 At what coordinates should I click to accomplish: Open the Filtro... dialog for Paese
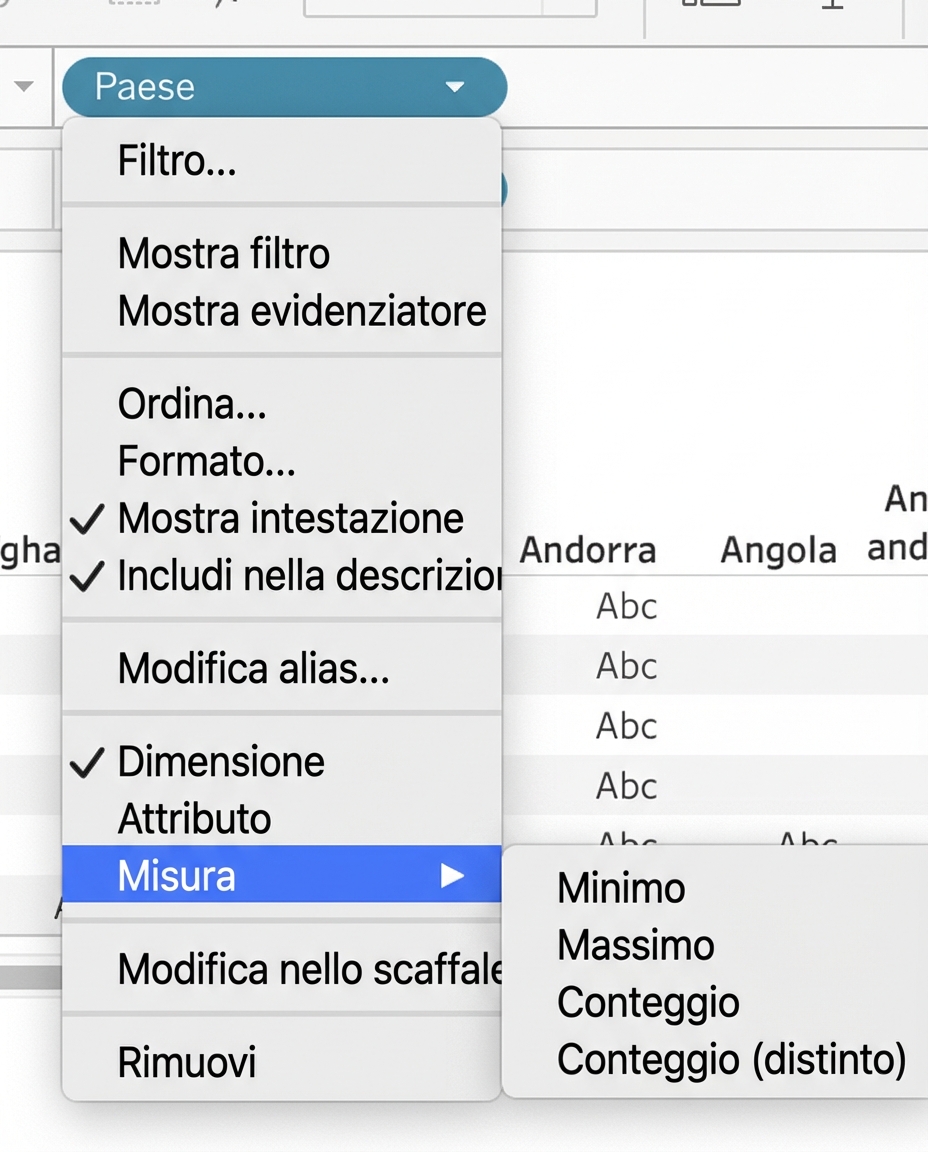(177, 160)
